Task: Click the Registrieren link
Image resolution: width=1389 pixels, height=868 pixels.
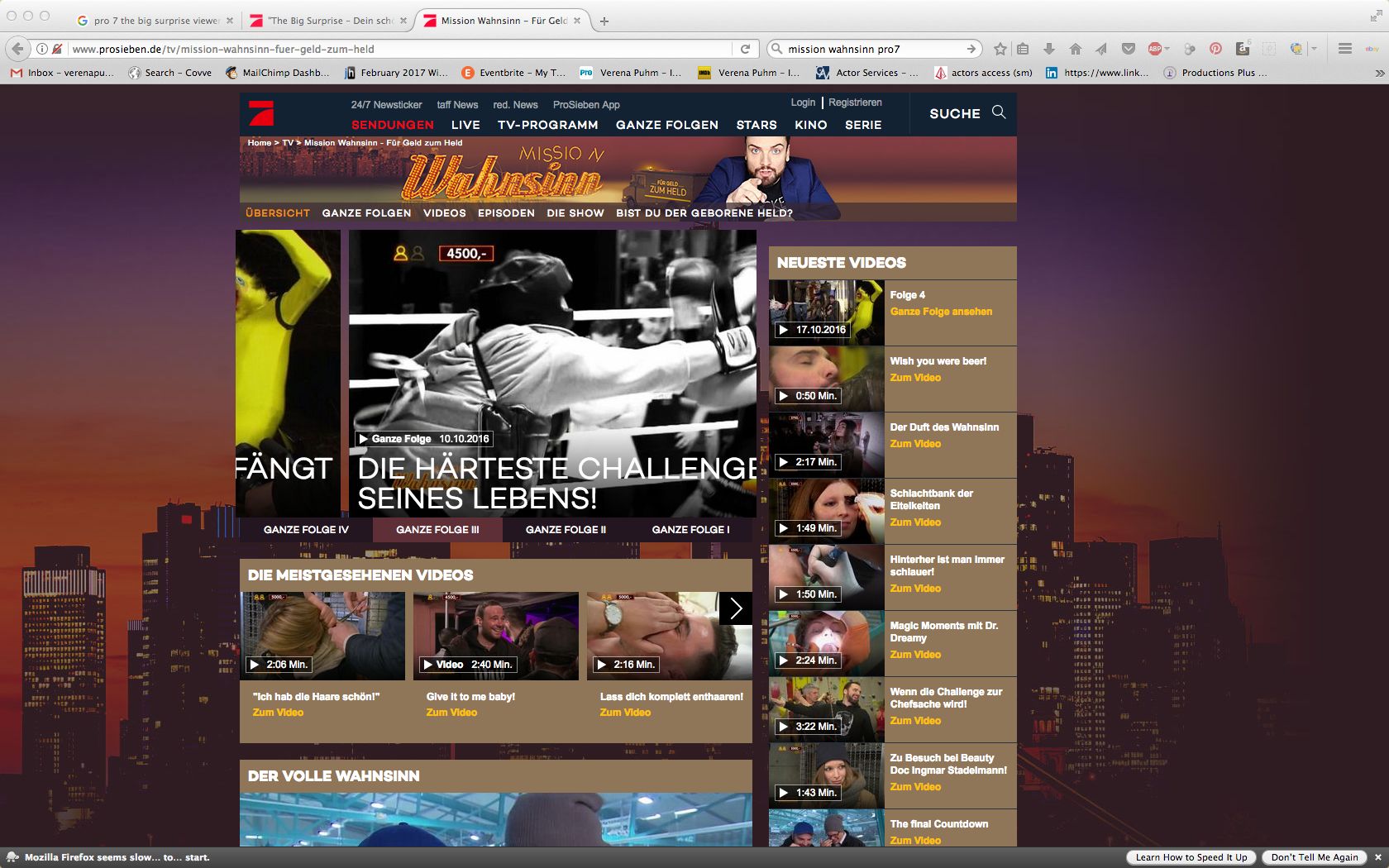Action: pyautogui.click(x=855, y=103)
